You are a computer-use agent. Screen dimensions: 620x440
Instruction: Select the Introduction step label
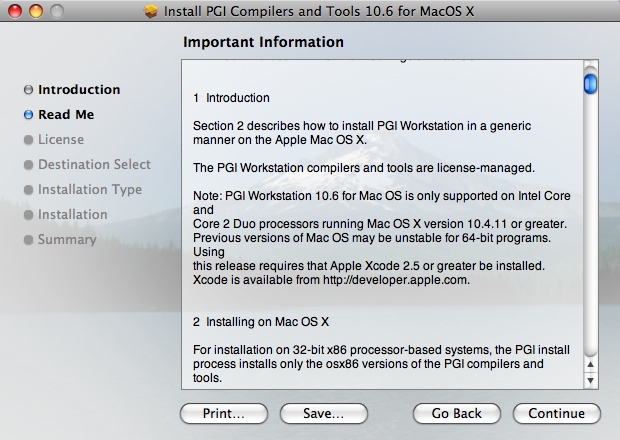point(79,90)
